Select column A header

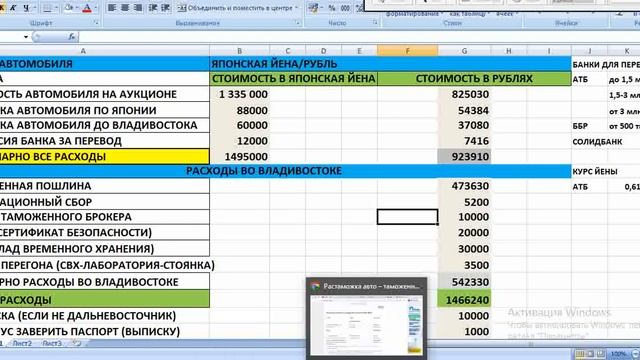[84, 51]
